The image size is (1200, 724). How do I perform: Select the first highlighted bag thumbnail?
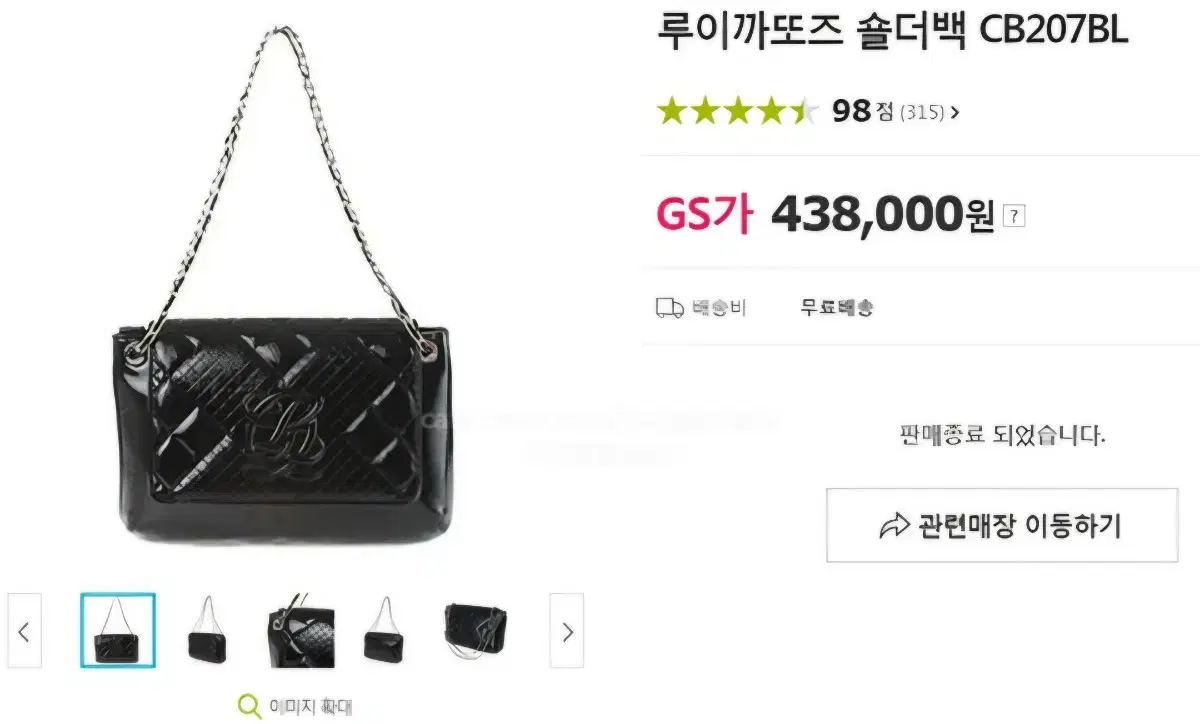coord(118,631)
